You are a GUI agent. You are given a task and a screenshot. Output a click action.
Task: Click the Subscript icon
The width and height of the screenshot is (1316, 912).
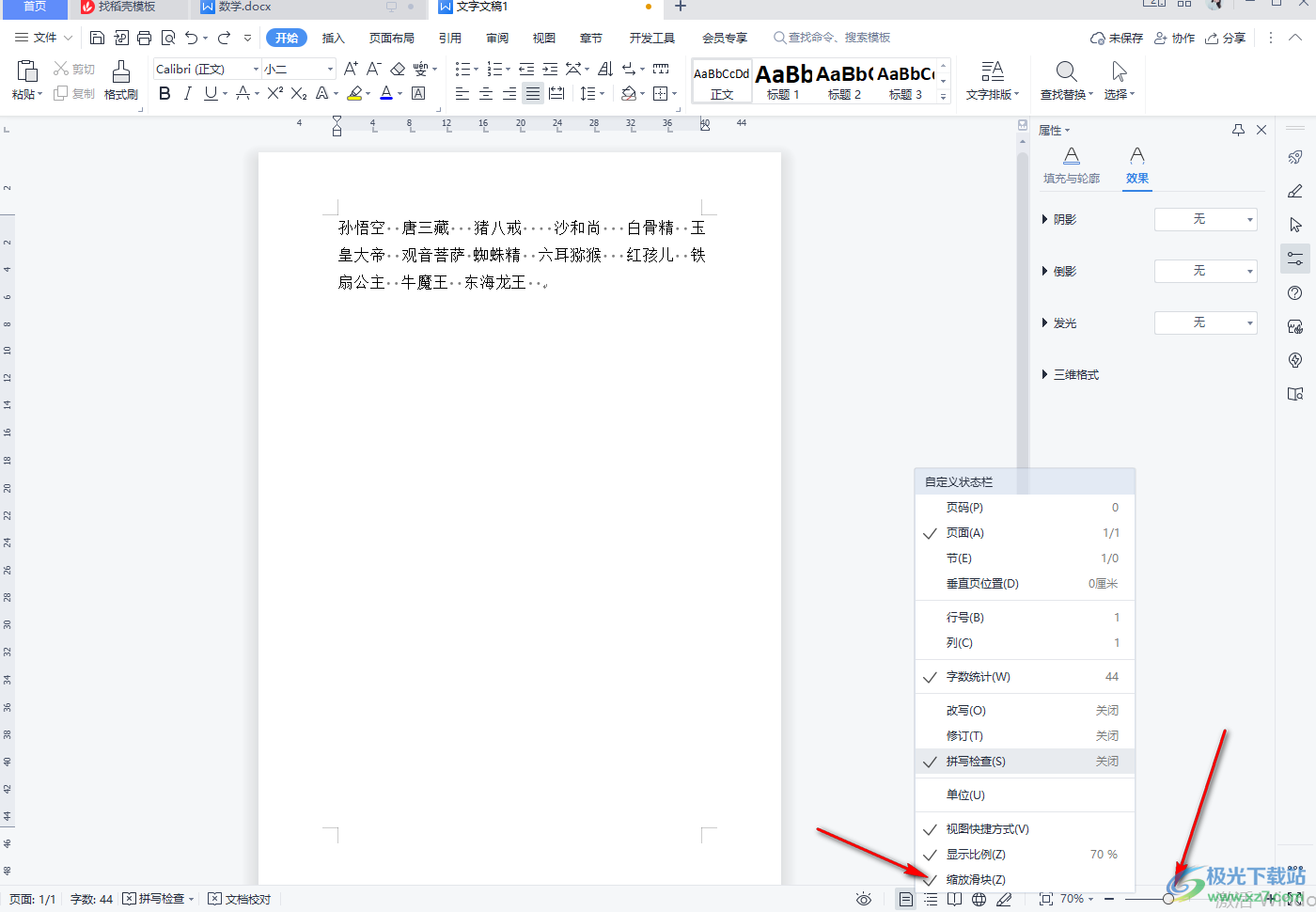pos(298,93)
